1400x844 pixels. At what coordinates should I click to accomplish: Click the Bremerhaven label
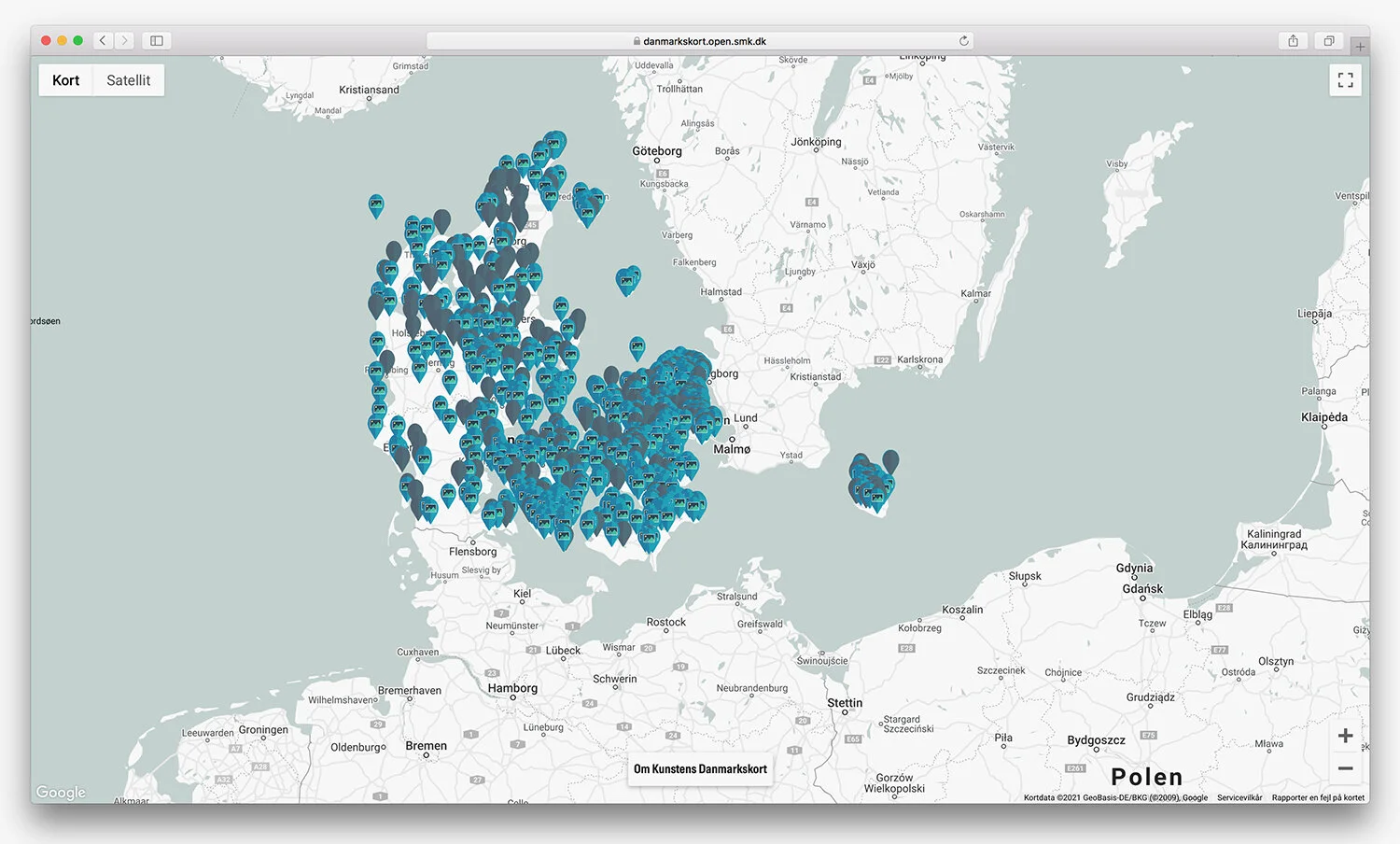pyautogui.click(x=410, y=691)
